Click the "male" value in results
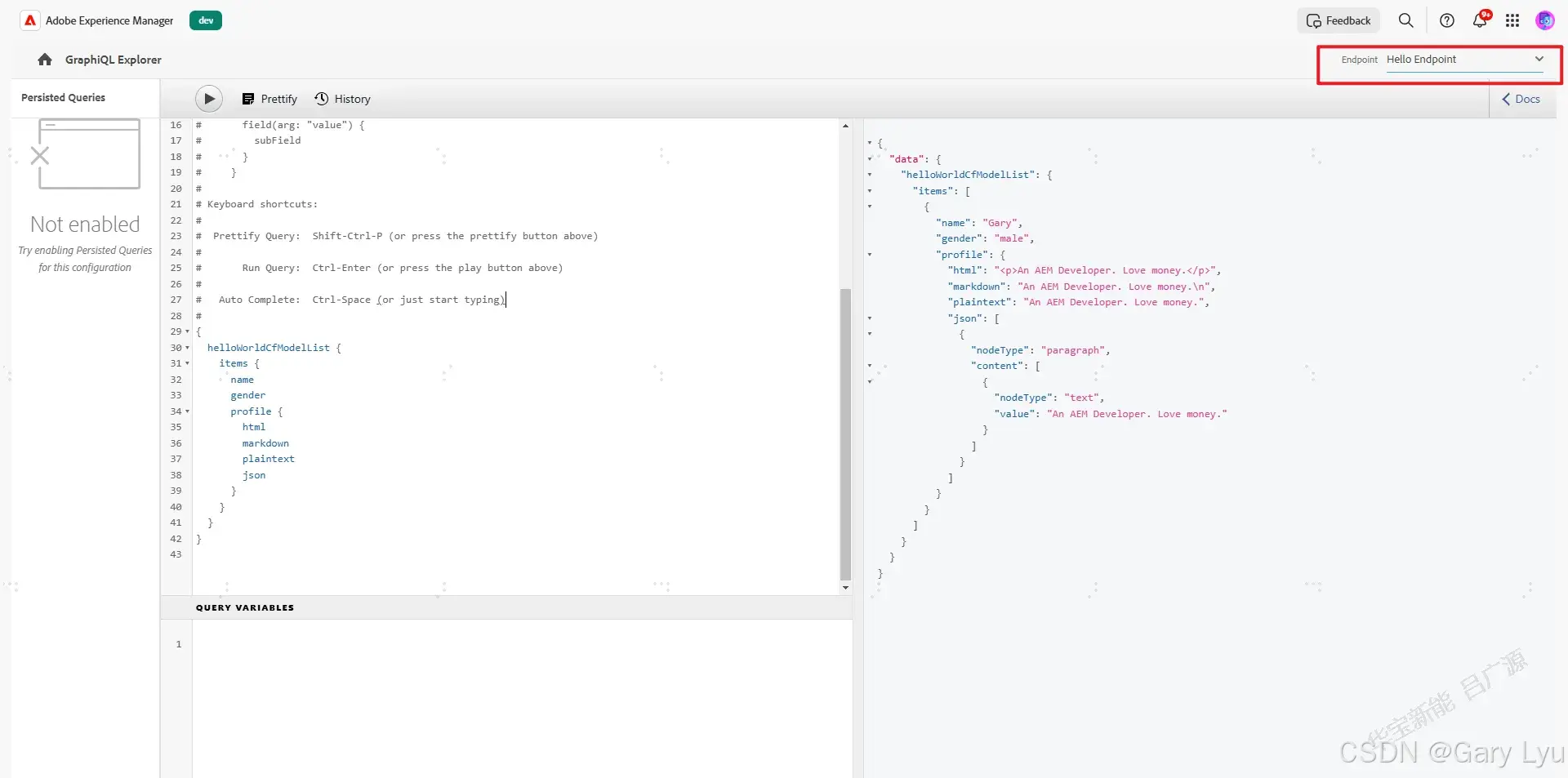The height and width of the screenshot is (778, 1568). click(1012, 238)
